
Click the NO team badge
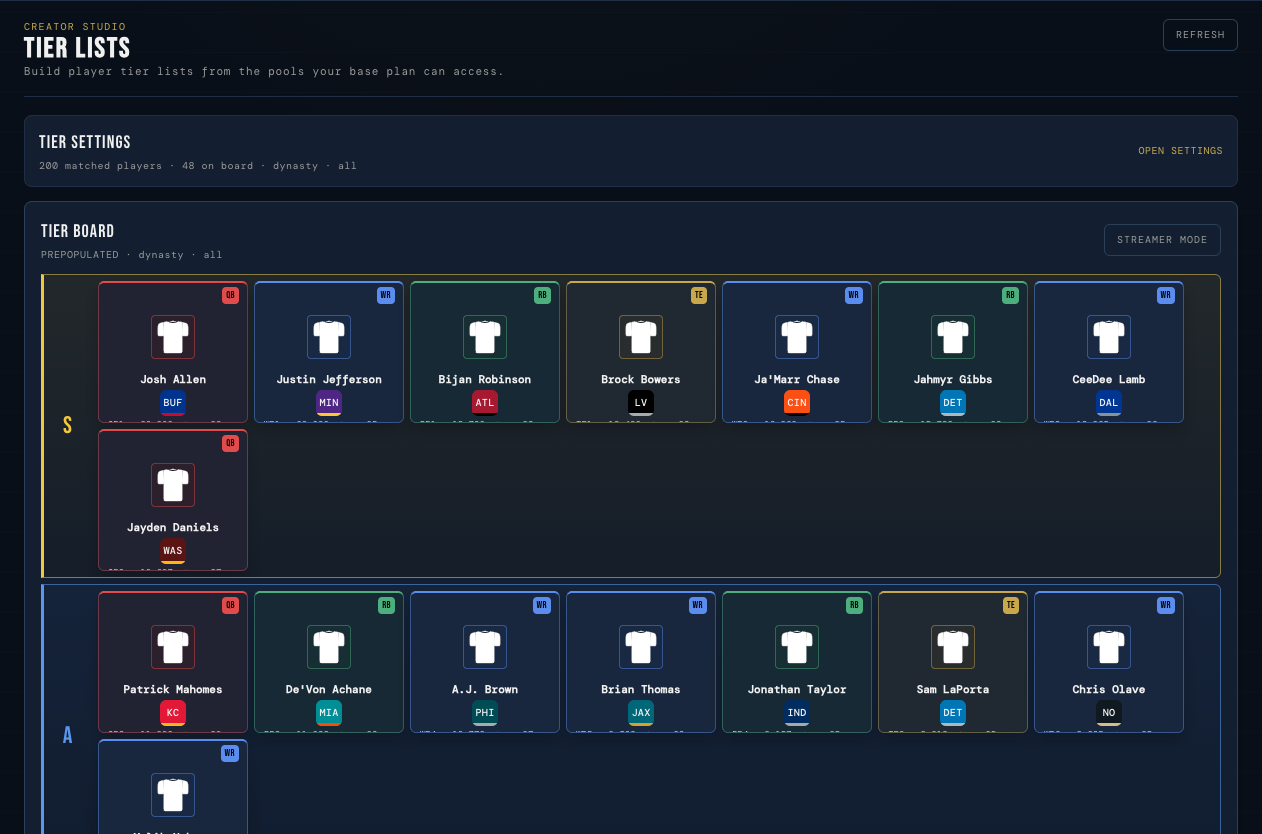pos(1109,713)
